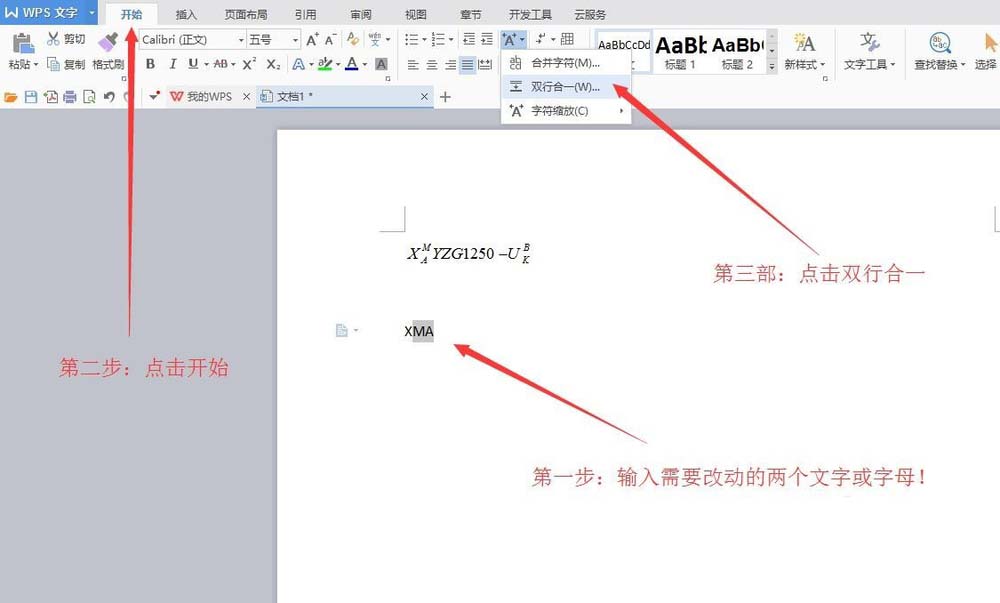Open the 审阅 ribbon tab
1000x603 pixels.
[361, 13]
